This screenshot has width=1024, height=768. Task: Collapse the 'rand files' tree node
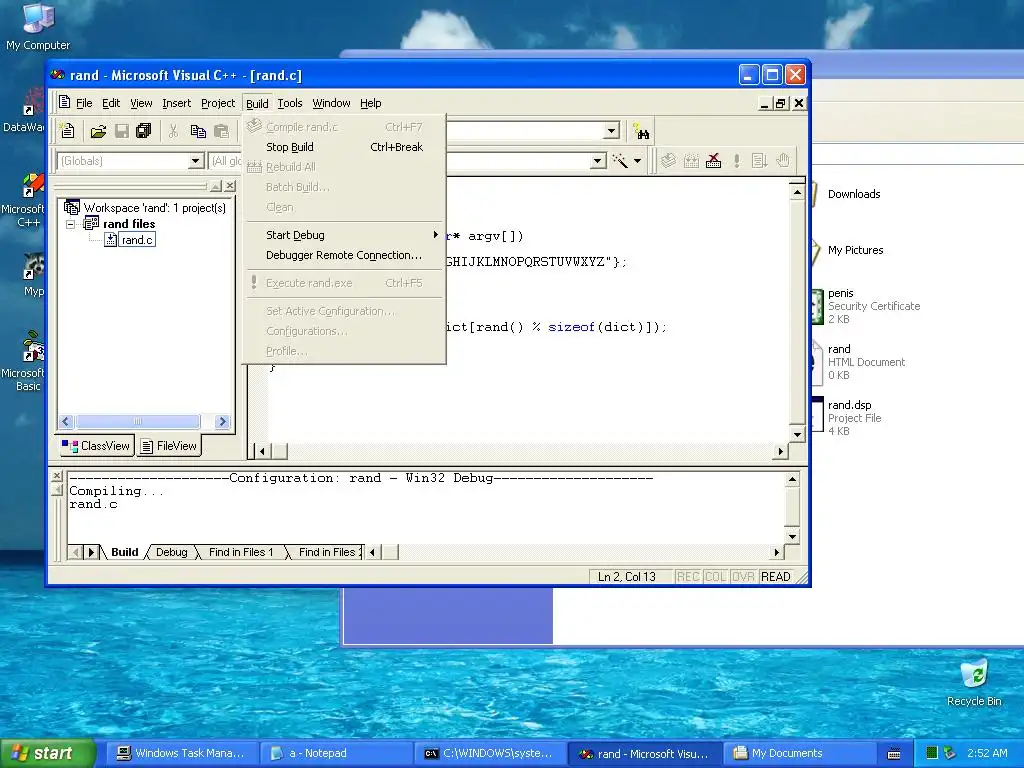click(71, 224)
